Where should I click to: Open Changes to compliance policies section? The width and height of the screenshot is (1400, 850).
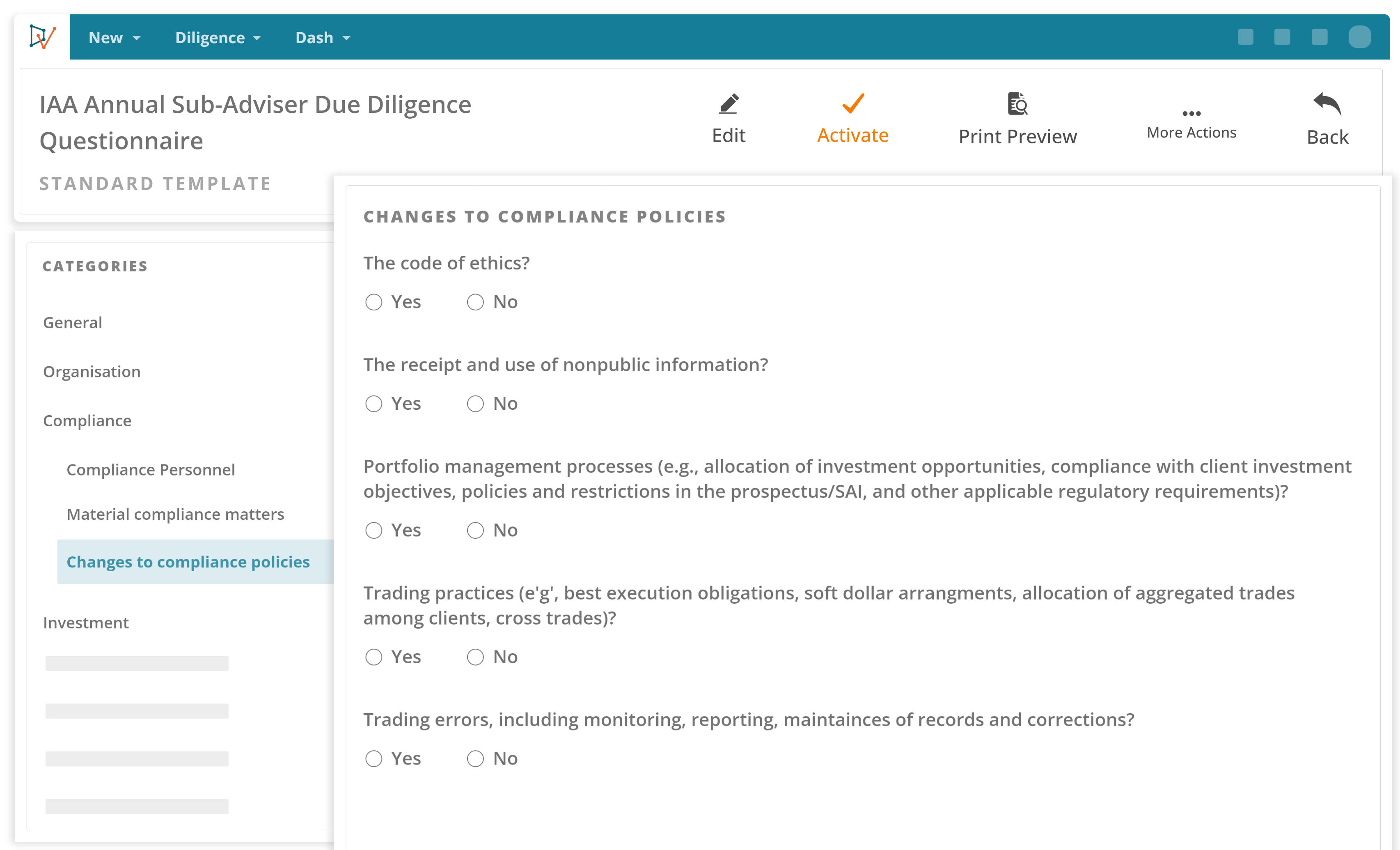[188, 562]
